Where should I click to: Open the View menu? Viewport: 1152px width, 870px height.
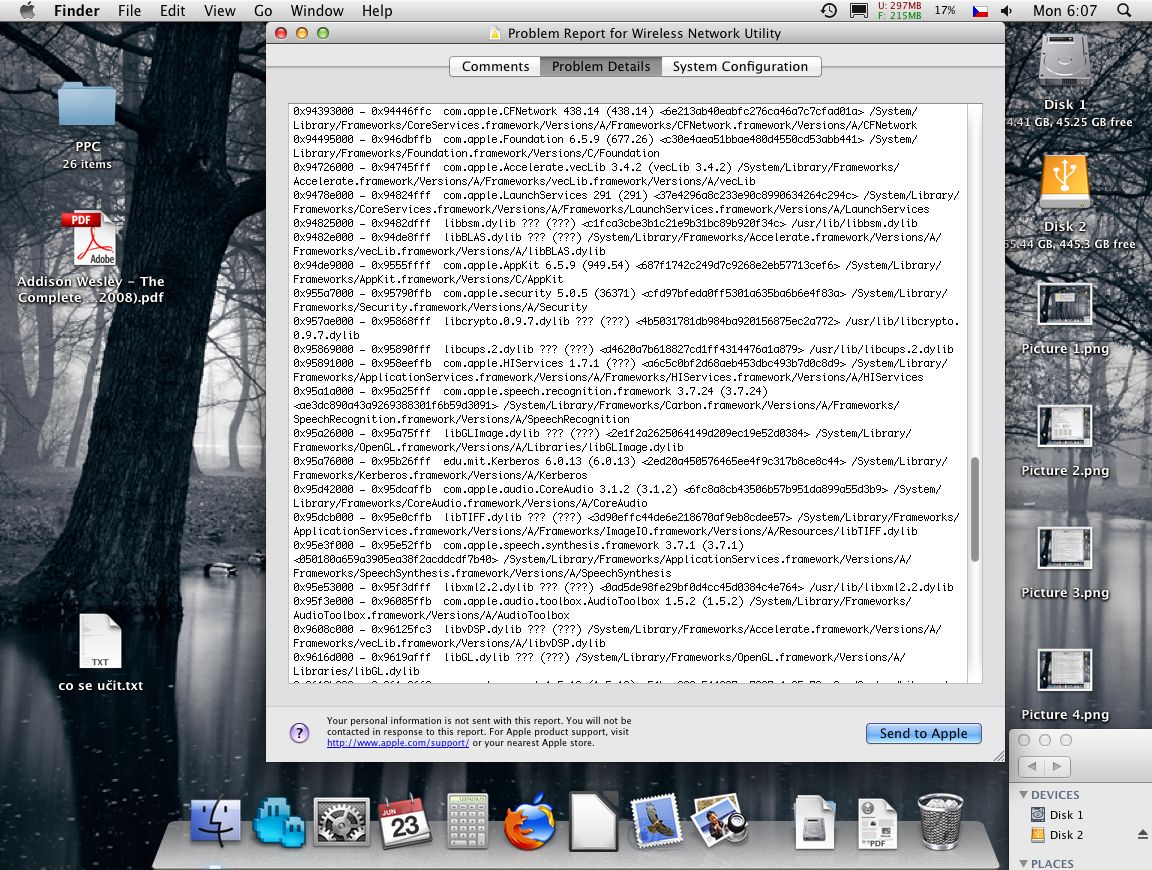click(x=220, y=10)
